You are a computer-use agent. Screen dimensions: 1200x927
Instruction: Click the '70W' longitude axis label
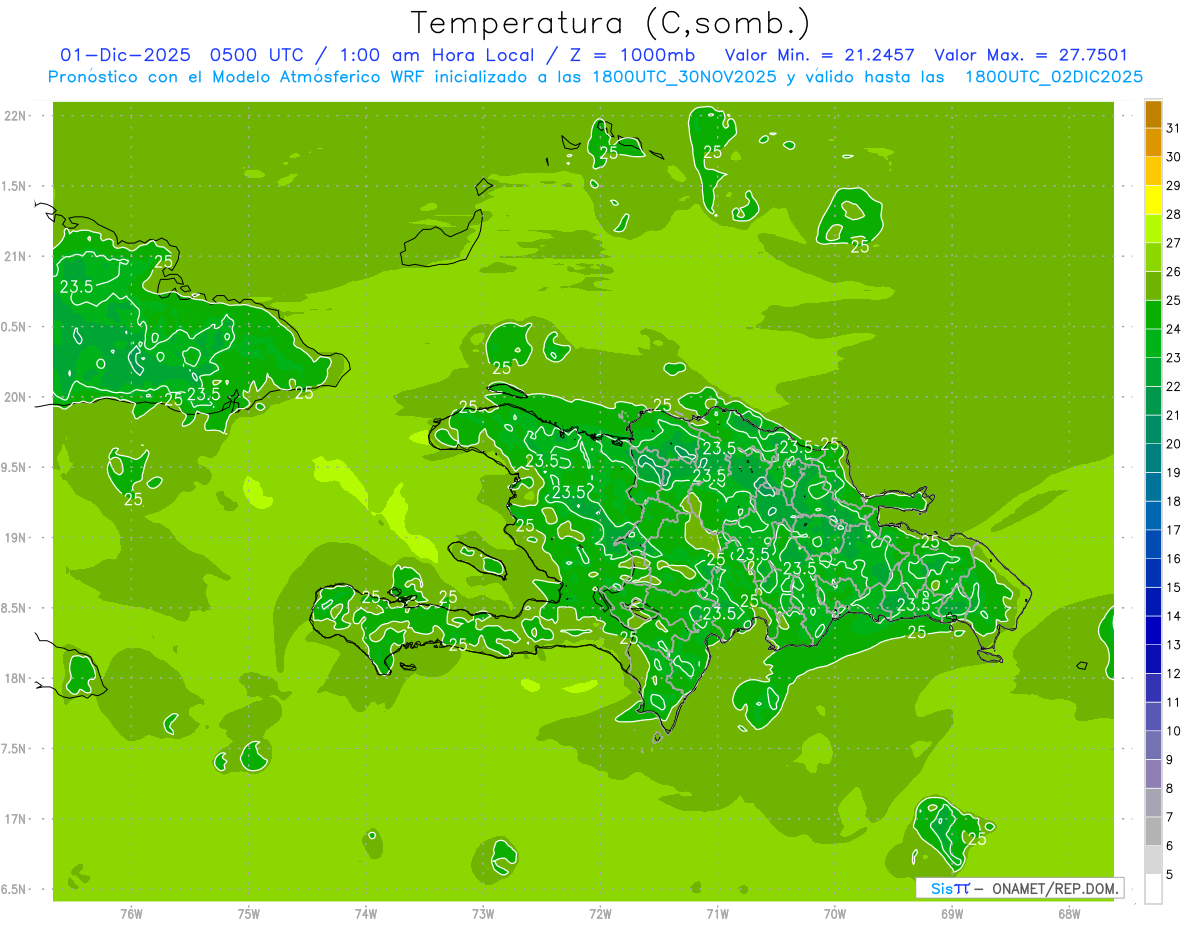click(835, 913)
